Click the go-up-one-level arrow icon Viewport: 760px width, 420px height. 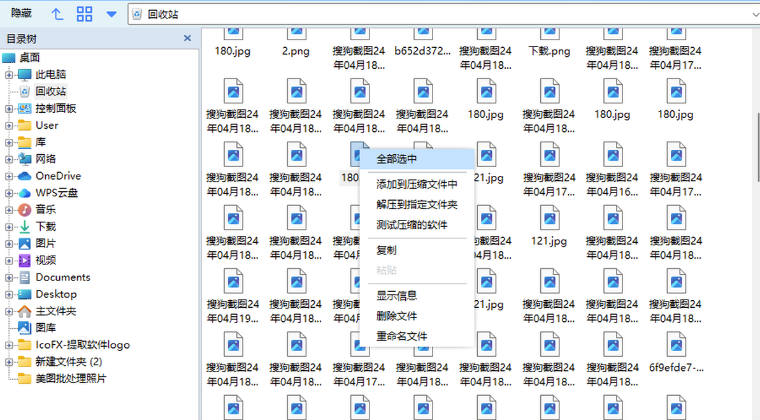click(57, 14)
